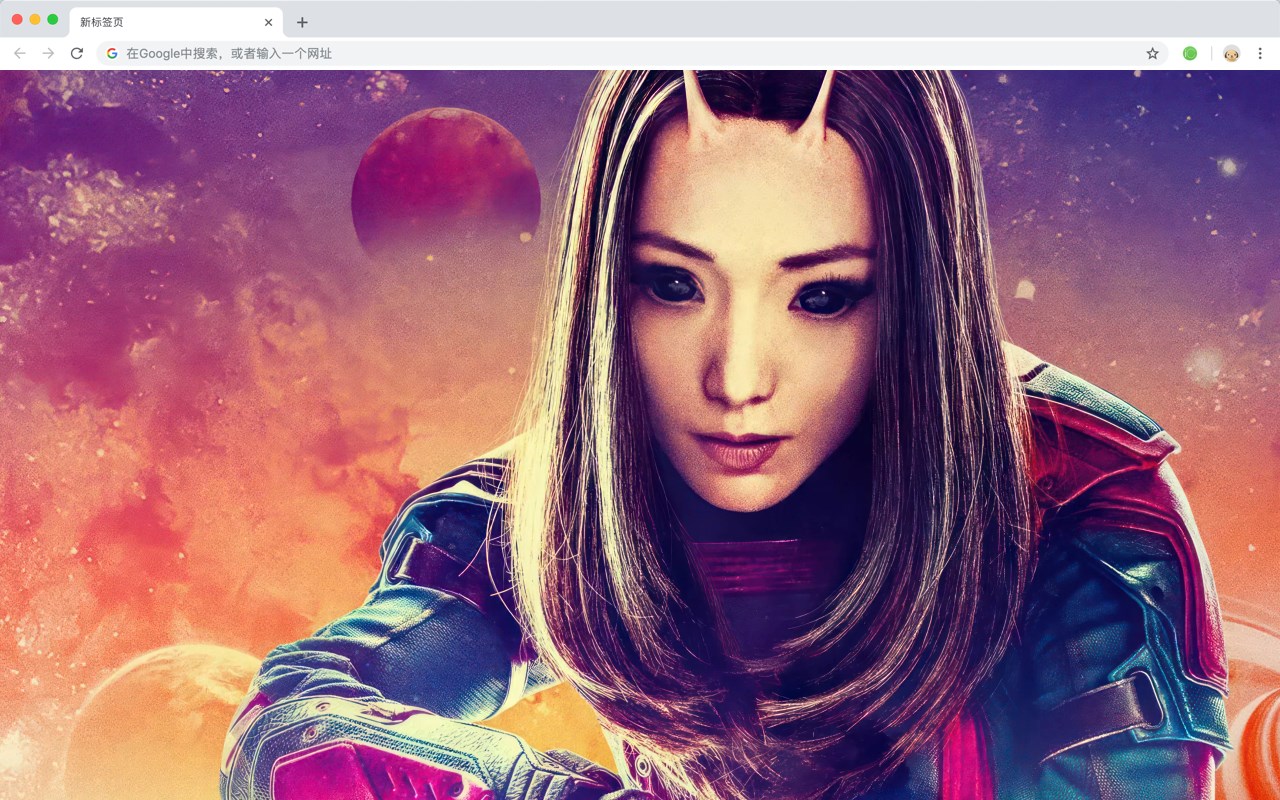Click the Google logo in address bar
The image size is (1280, 800).
tap(112, 53)
